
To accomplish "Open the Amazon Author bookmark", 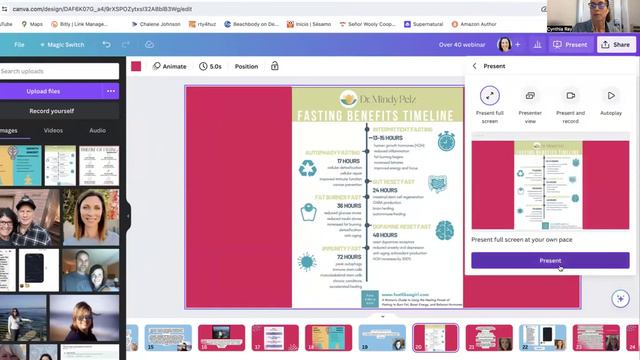I will click(x=474, y=24).
